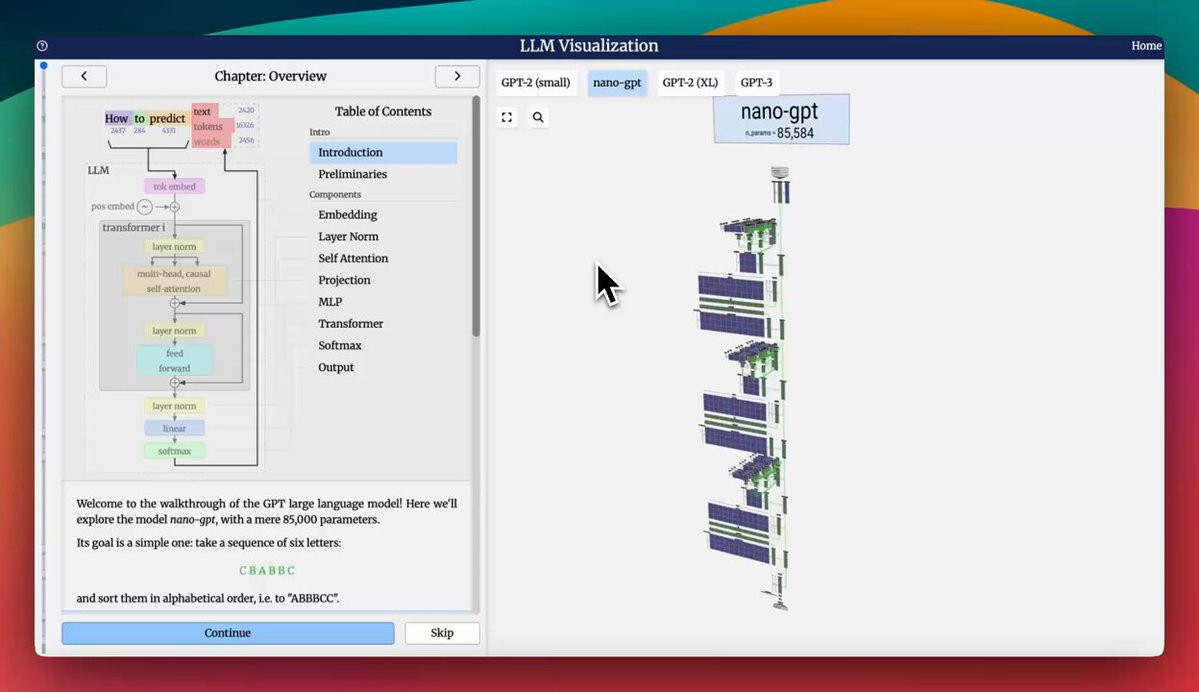Click the multi-head, causal self-attention block
The width and height of the screenshot is (1199, 692).
[174, 281]
